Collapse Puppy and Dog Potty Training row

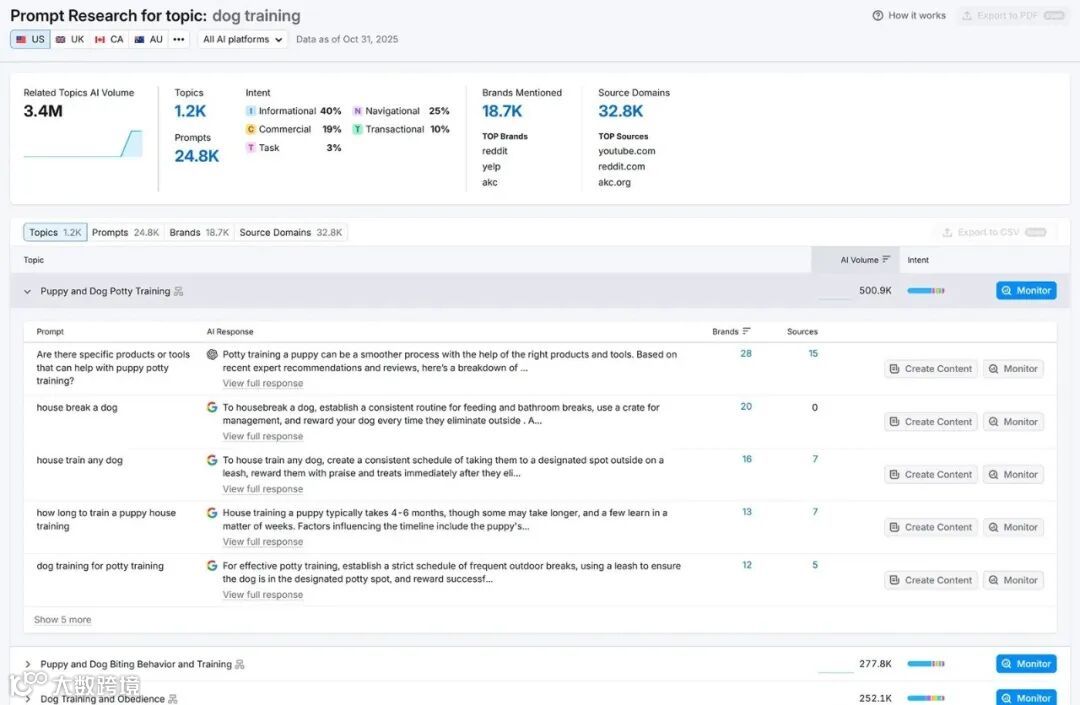[28, 292]
